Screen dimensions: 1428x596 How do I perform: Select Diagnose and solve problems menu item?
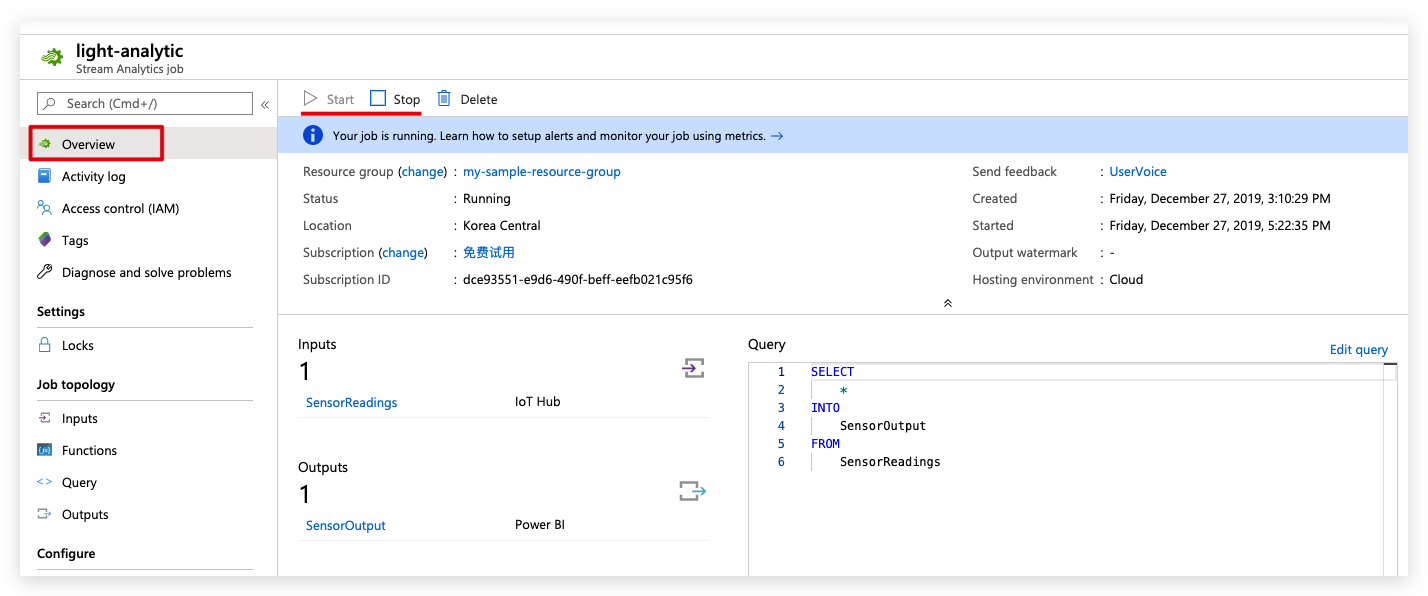(x=146, y=272)
